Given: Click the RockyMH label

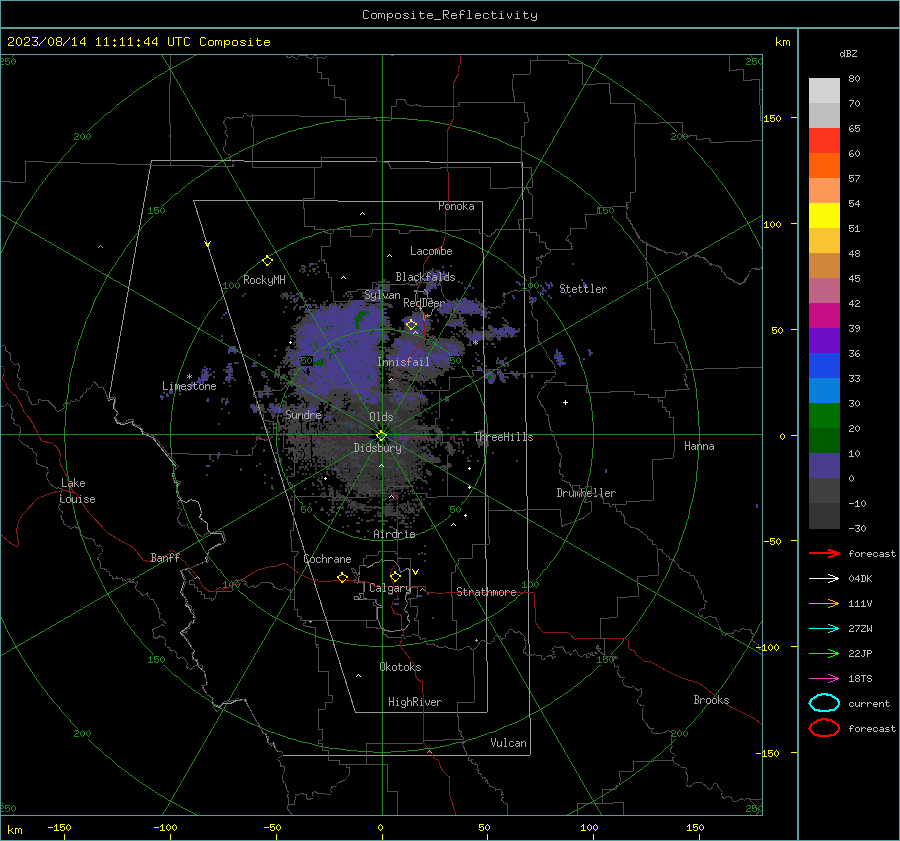Looking at the screenshot, I should (264, 280).
